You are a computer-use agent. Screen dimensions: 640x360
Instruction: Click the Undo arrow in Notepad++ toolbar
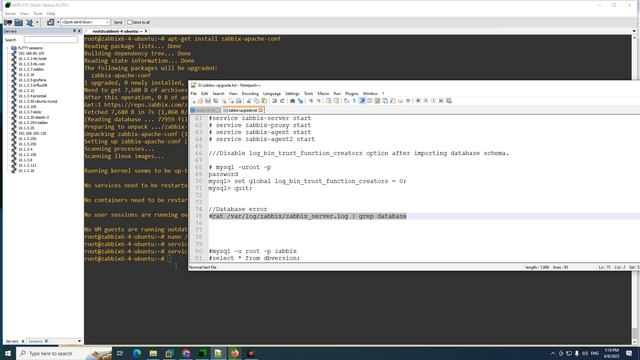point(274,101)
